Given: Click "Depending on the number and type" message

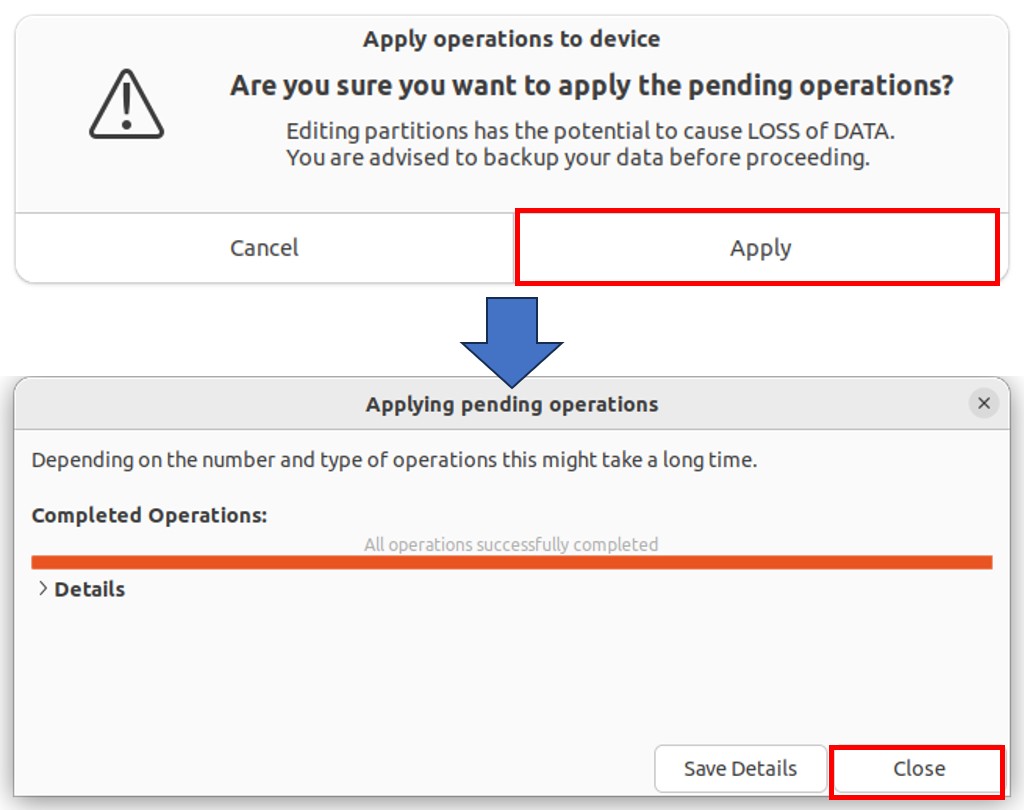Looking at the screenshot, I should pyautogui.click(x=394, y=460).
